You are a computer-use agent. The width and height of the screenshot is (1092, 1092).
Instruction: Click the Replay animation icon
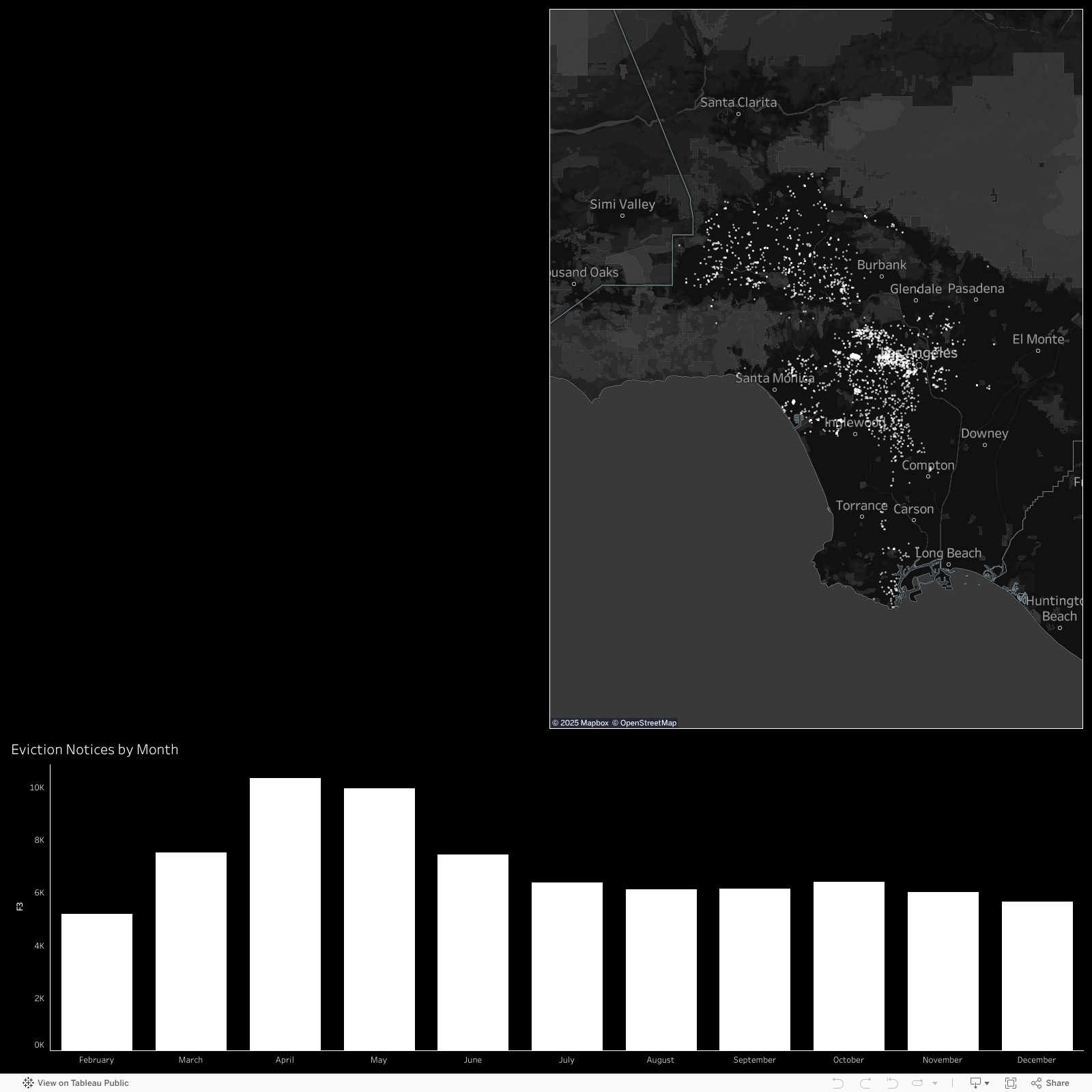917,1083
